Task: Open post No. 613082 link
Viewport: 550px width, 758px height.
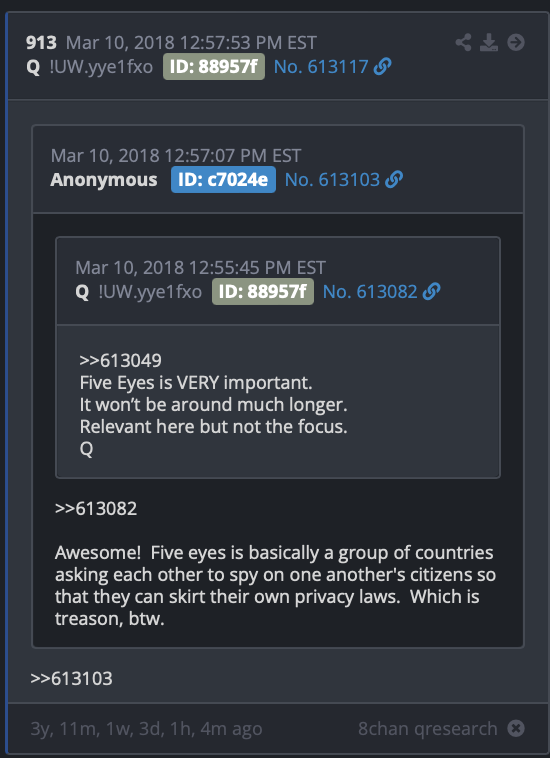Action: coord(370,292)
